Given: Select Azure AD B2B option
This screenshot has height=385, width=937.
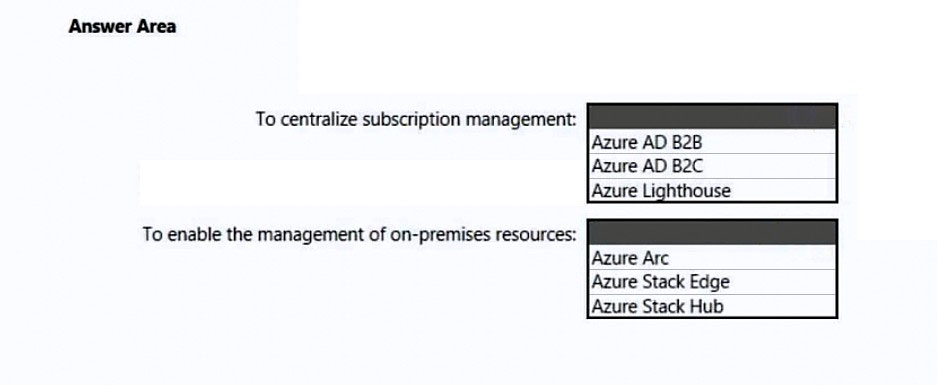Looking at the screenshot, I should point(712,142).
